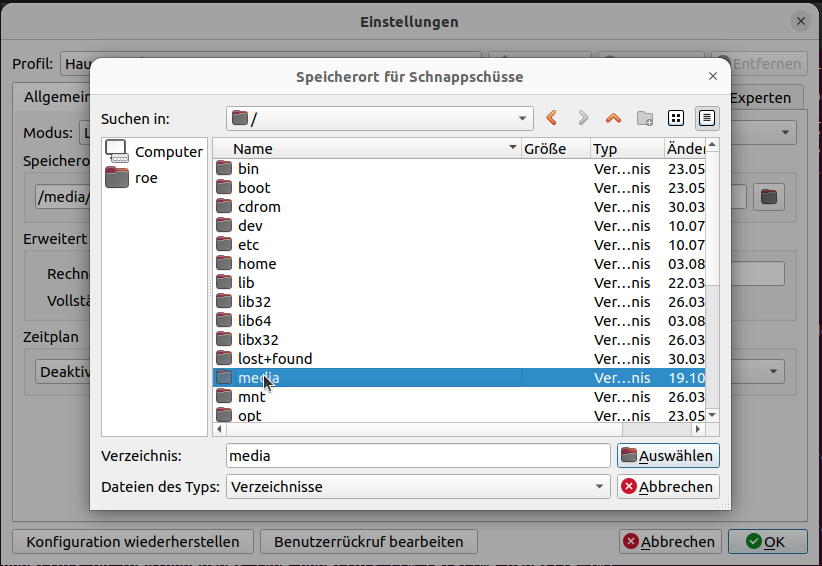Viewport: 822px width, 566px height.
Task: Sort by the Typ column header
Action: [624, 149]
